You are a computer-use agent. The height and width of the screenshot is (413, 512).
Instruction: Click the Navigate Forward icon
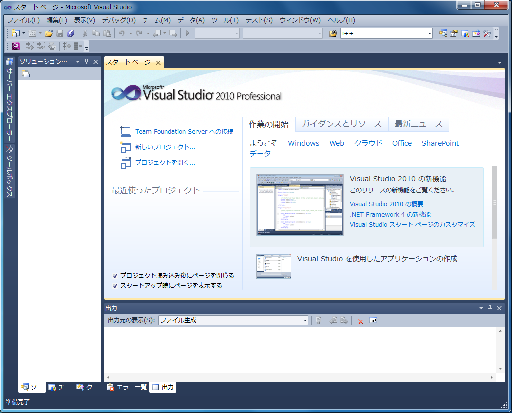point(173,33)
